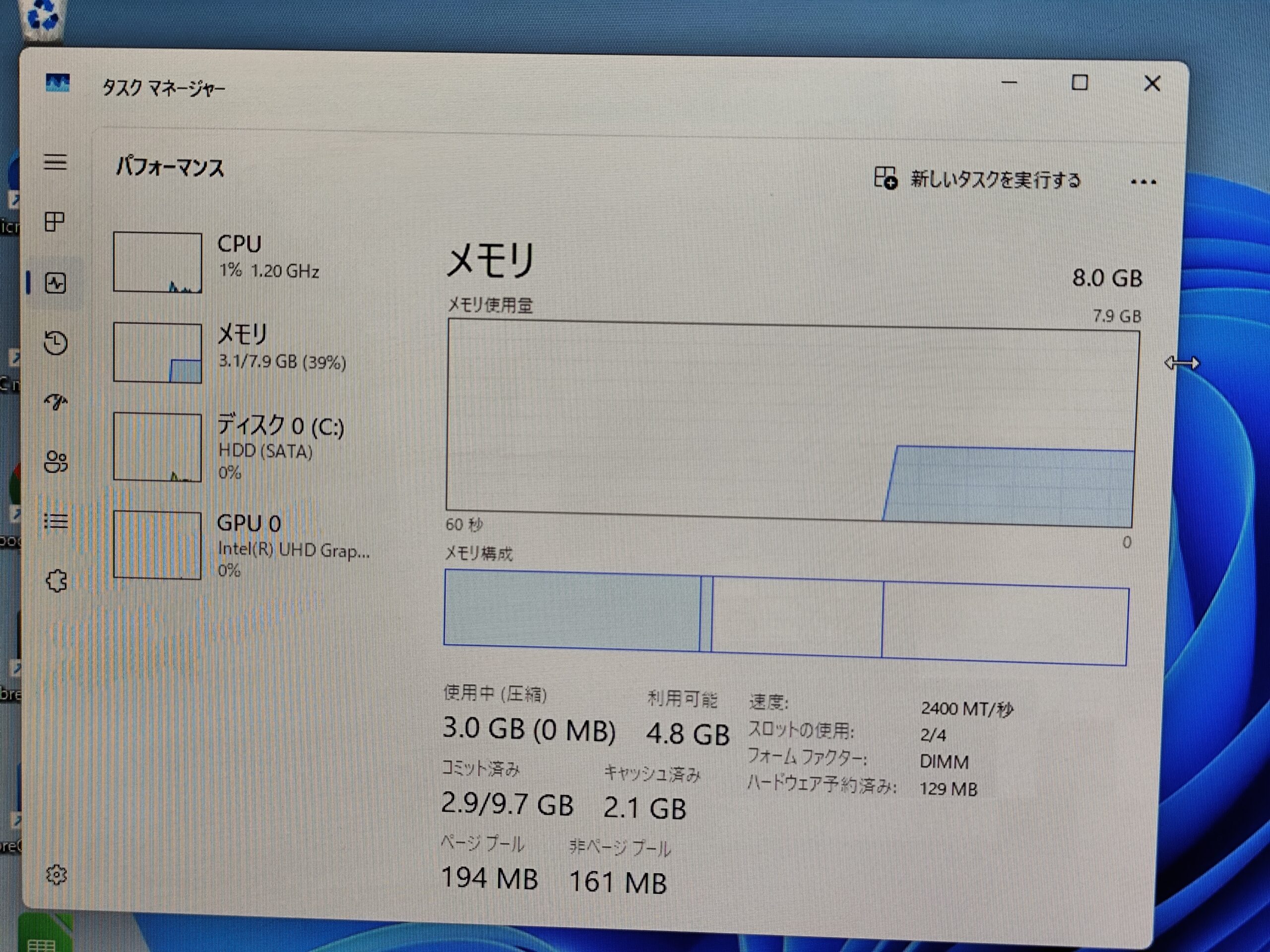Click the 8.0 GB total memory label
The width and height of the screenshot is (1270, 952).
1107,278
